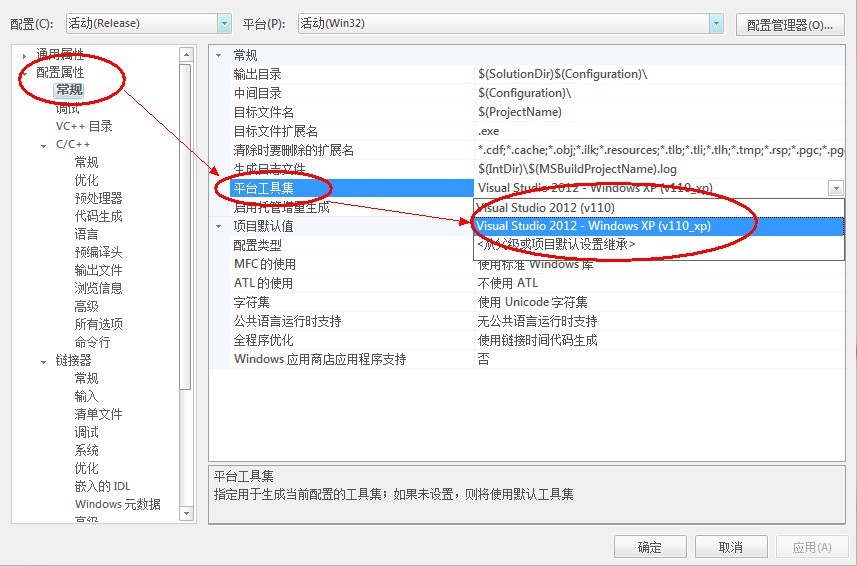The height and width of the screenshot is (566, 857).
Task: Expand the 通用属性 tree node
Action: [24, 56]
